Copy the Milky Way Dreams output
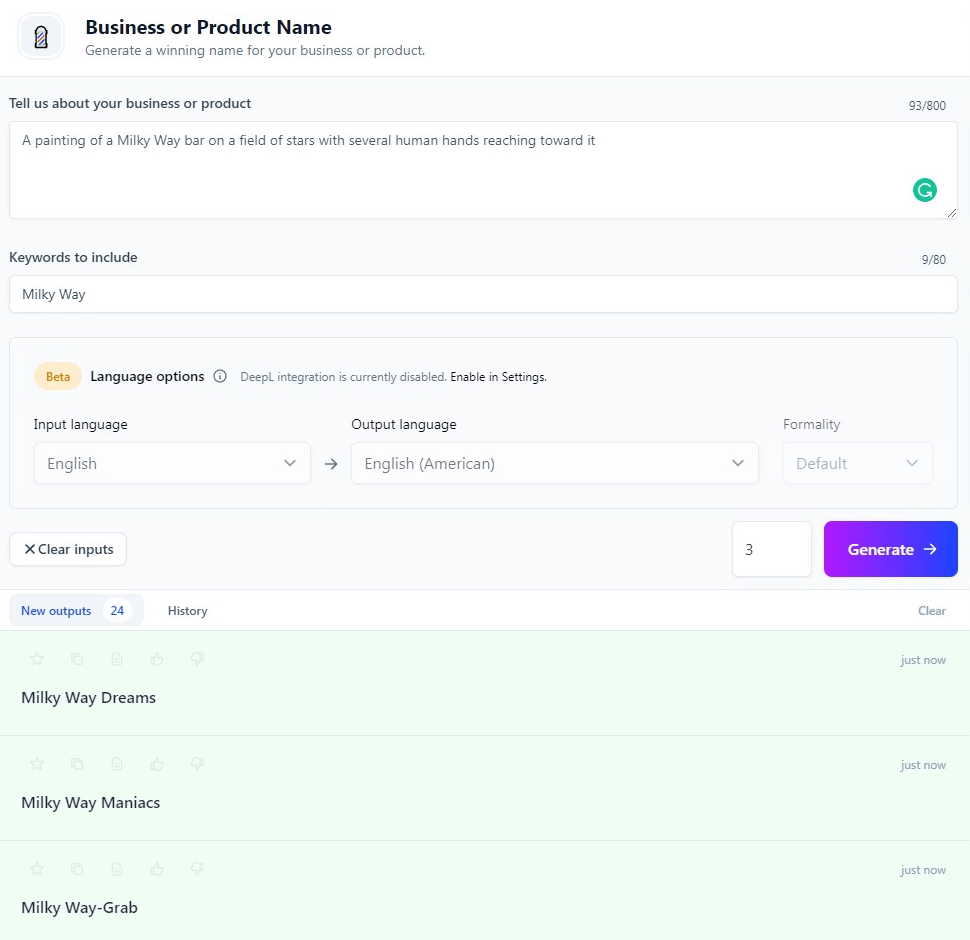This screenshot has width=970, height=940. tap(77, 659)
